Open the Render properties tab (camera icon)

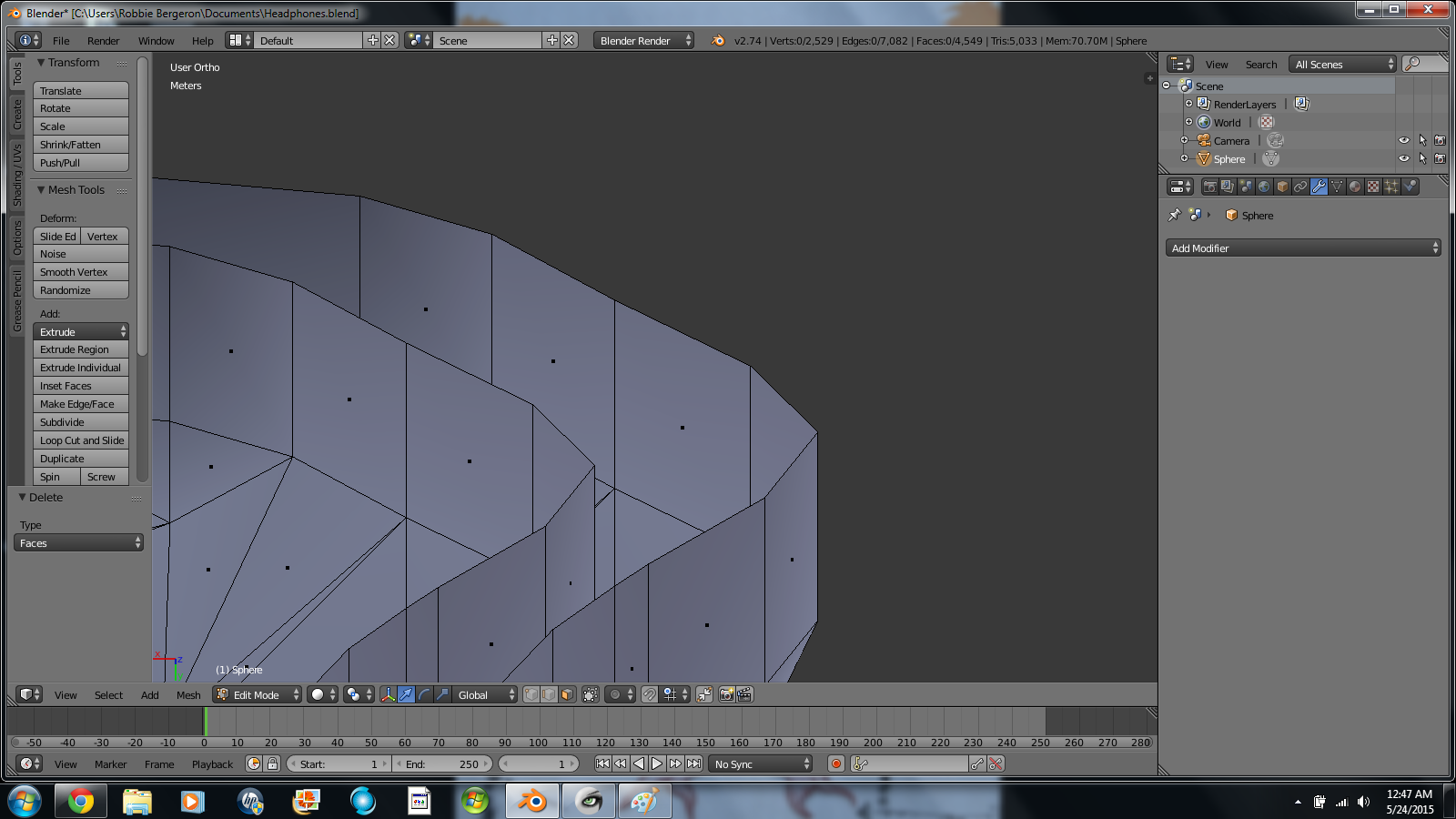click(x=1209, y=187)
